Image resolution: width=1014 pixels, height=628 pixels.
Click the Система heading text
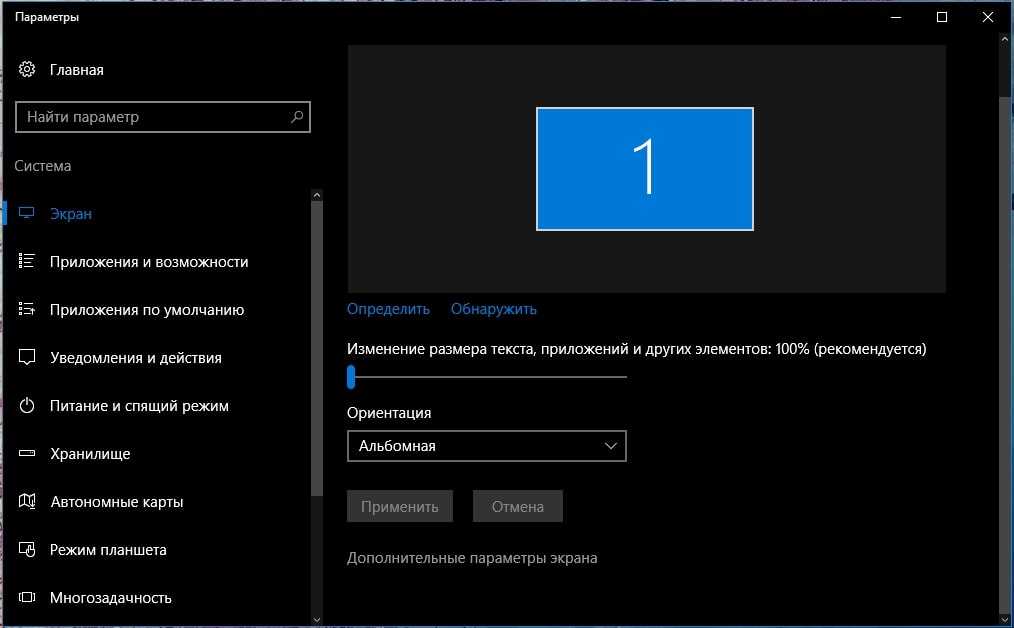pyautogui.click(x=43, y=166)
